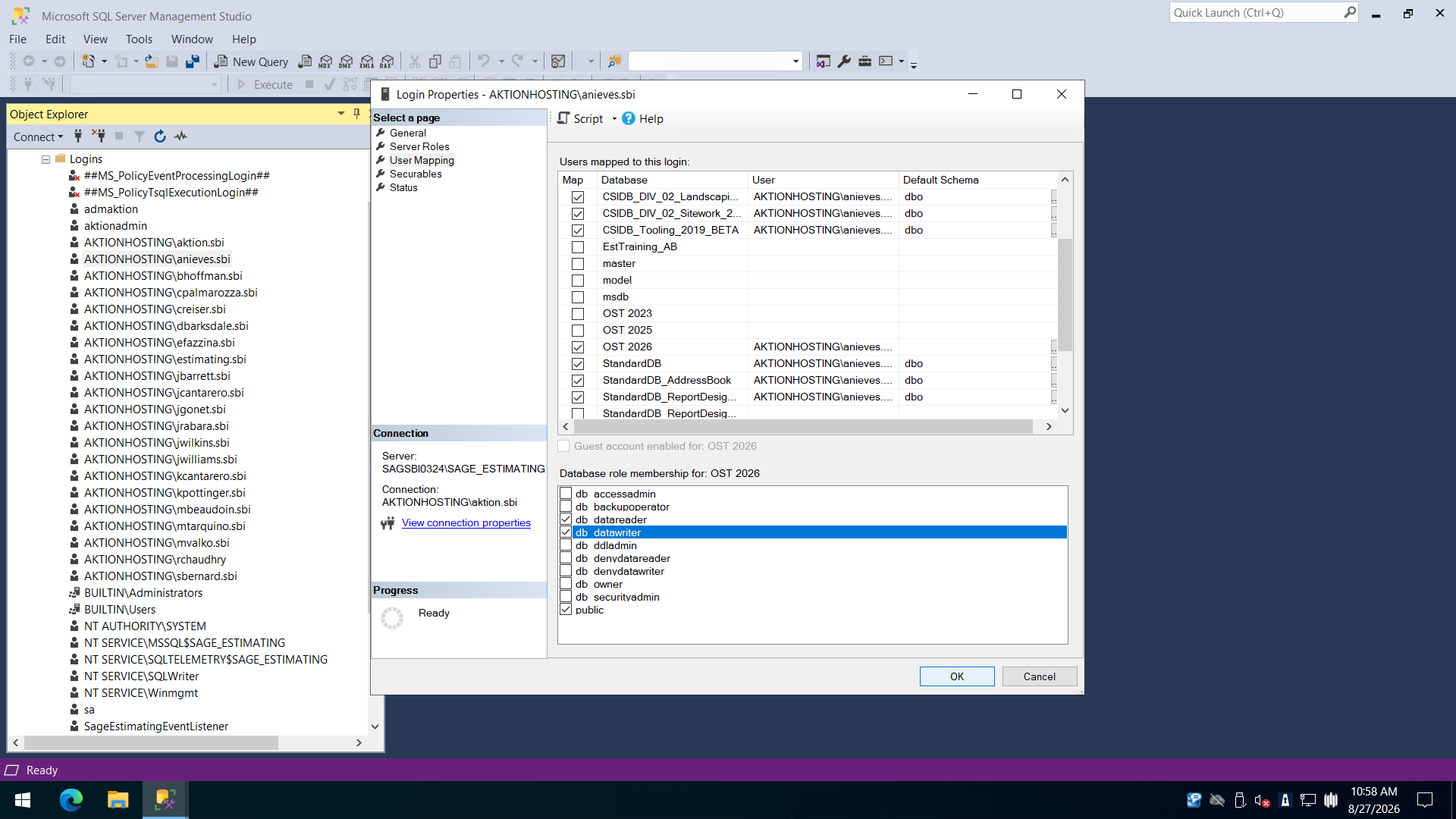Open the search combo box dropdown in toolbar
Viewport: 1456px width, 819px height.
pos(795,61)
